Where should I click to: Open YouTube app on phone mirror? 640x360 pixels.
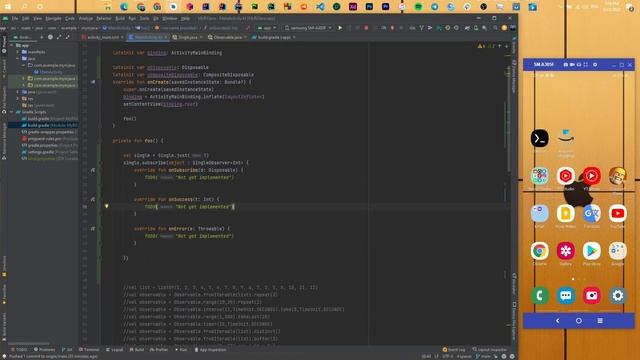[x=618, y=213]
